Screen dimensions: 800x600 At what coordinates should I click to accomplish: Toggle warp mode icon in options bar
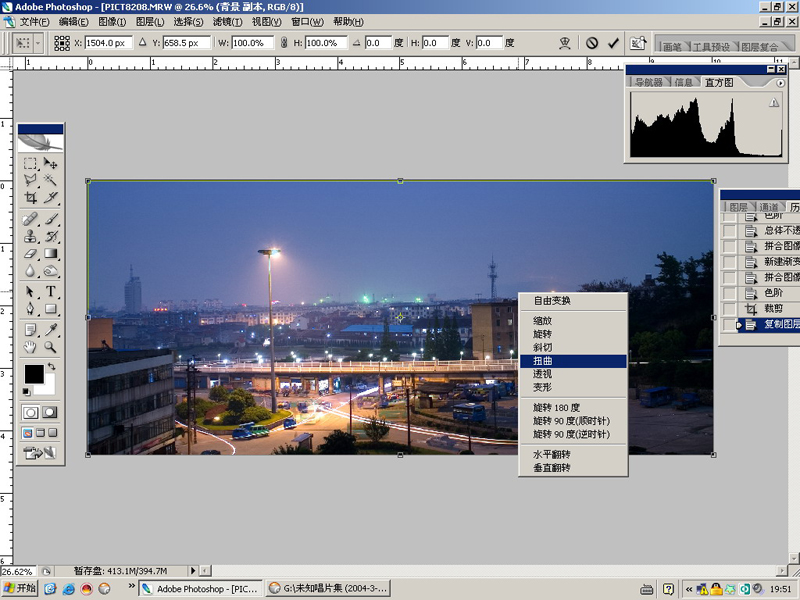[564, 43]
